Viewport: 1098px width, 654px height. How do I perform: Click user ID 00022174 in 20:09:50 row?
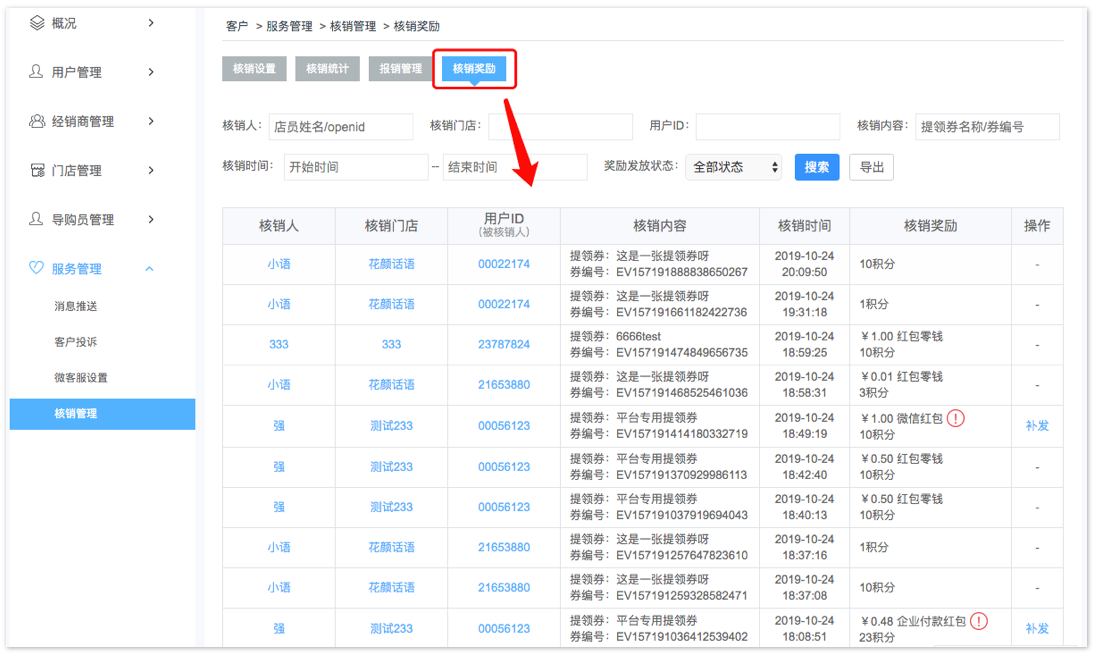[504, 264]
